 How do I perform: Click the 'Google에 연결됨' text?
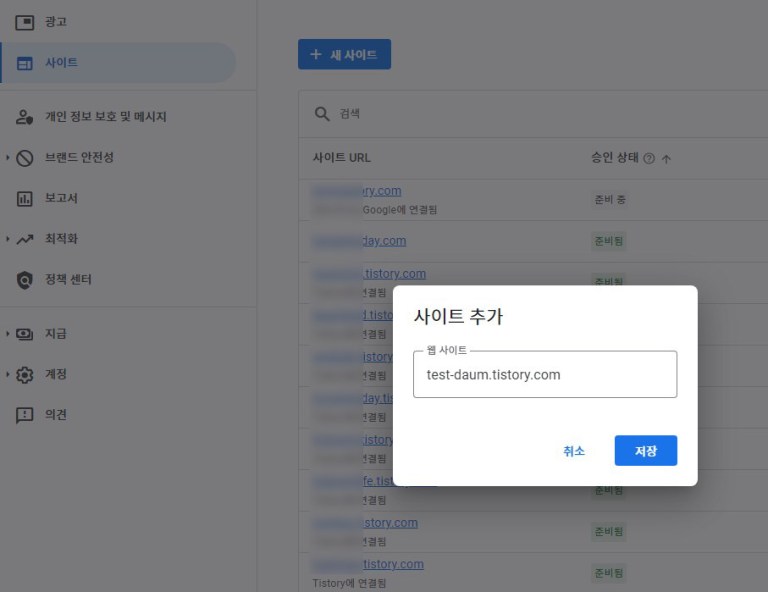click(x=400, y=210)
